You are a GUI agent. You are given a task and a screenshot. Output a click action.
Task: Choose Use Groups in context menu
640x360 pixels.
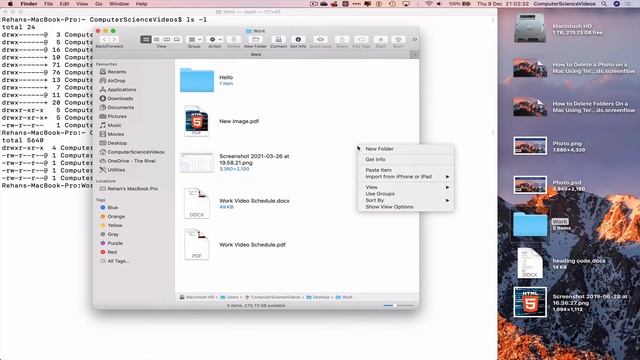point(380,194)
